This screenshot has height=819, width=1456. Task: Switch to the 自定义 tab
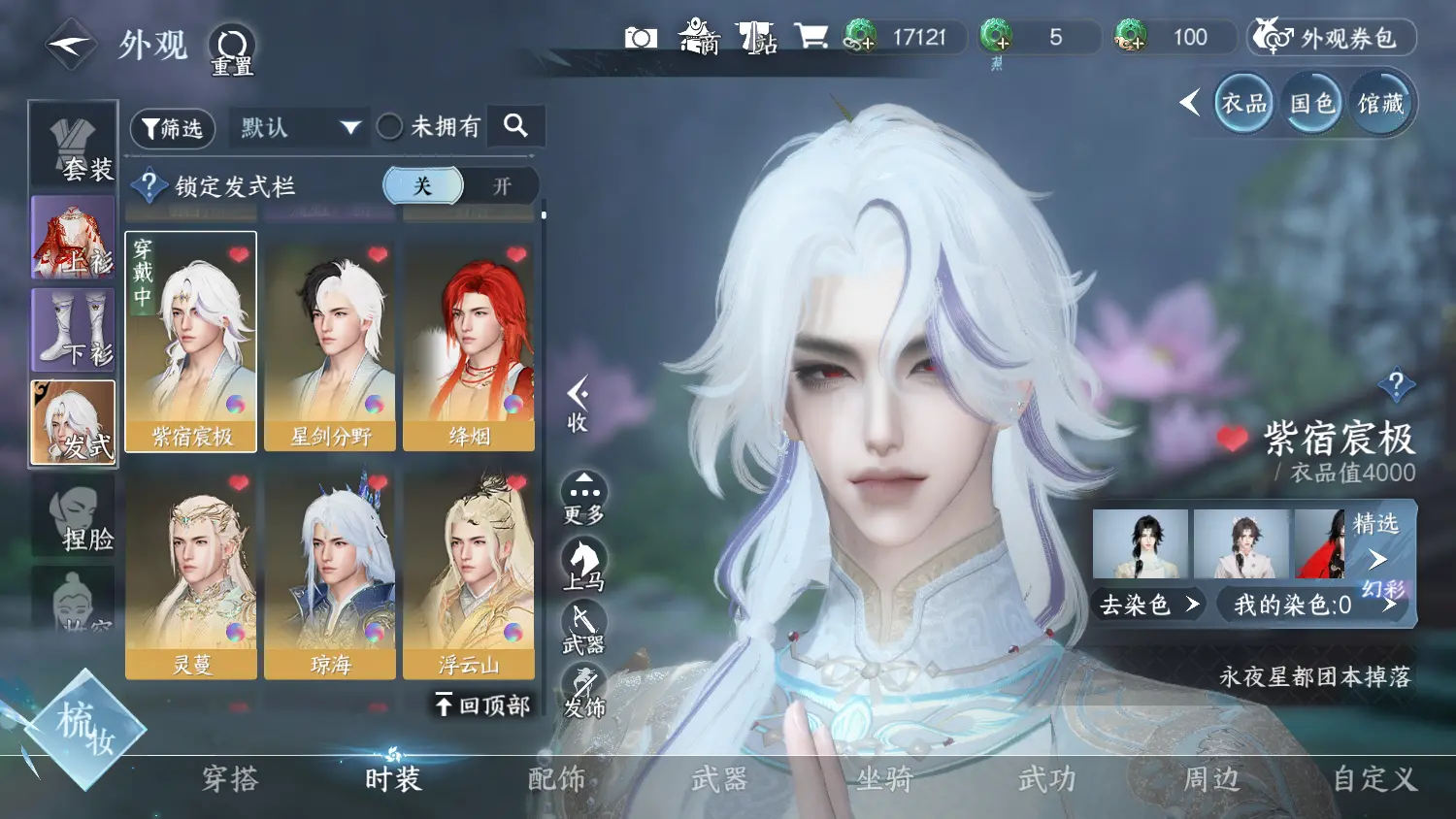click(1374, 779)
